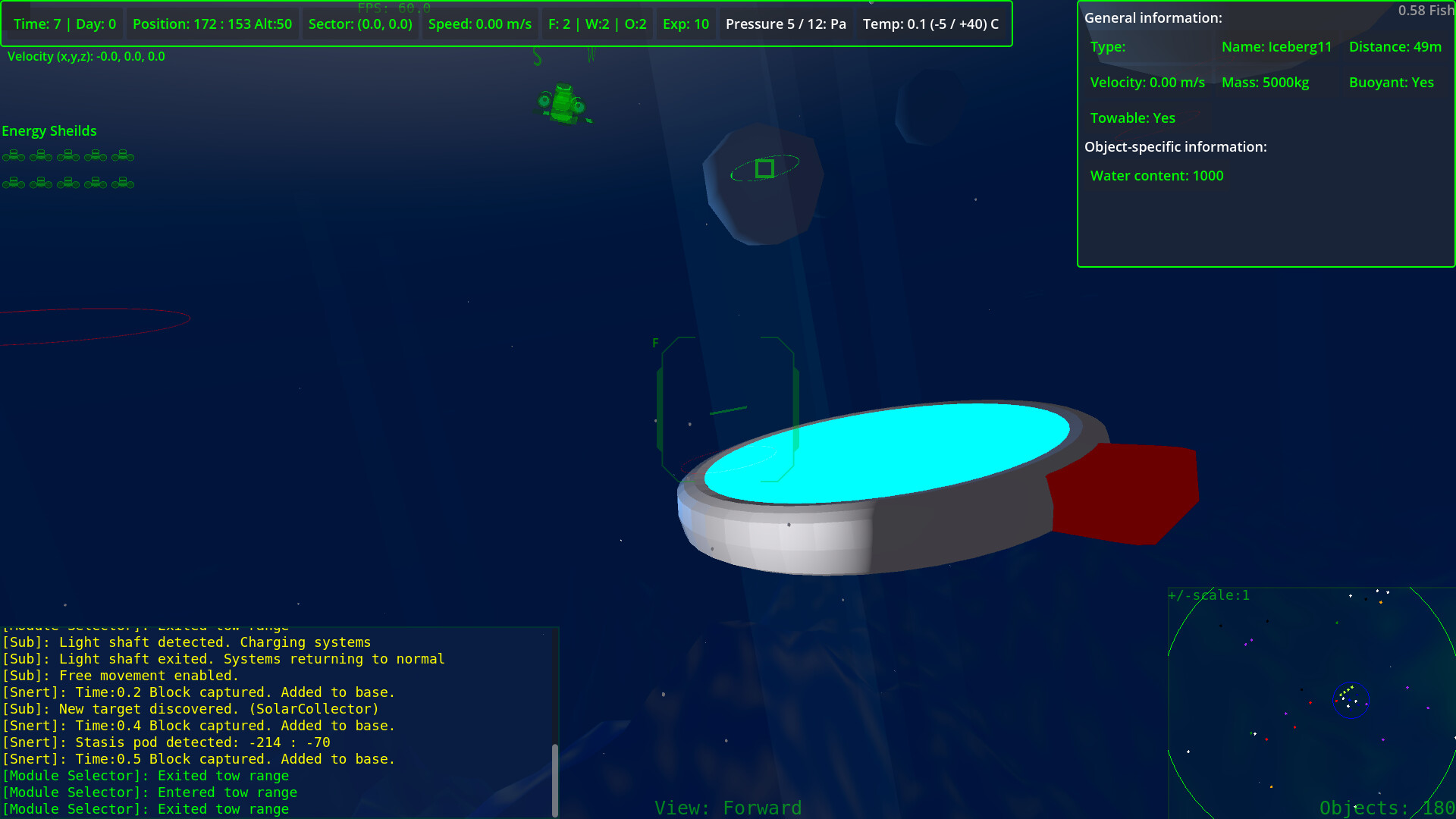
Task: Click the 'Energy Sheilds' label
Action: pos(49,131)
